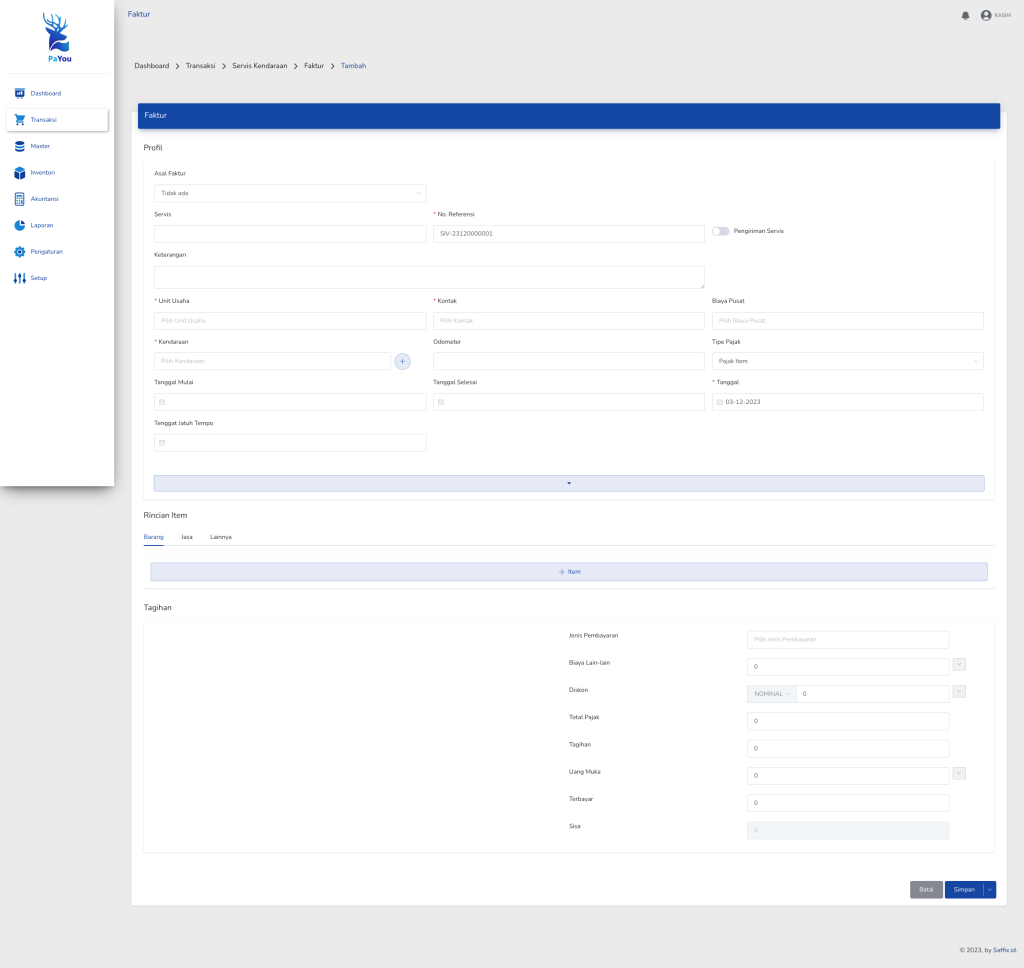The width and height of the screenshot is (1024, 968).
Task: Click the Total Pajak input field
Action: (x=848, y=721)
